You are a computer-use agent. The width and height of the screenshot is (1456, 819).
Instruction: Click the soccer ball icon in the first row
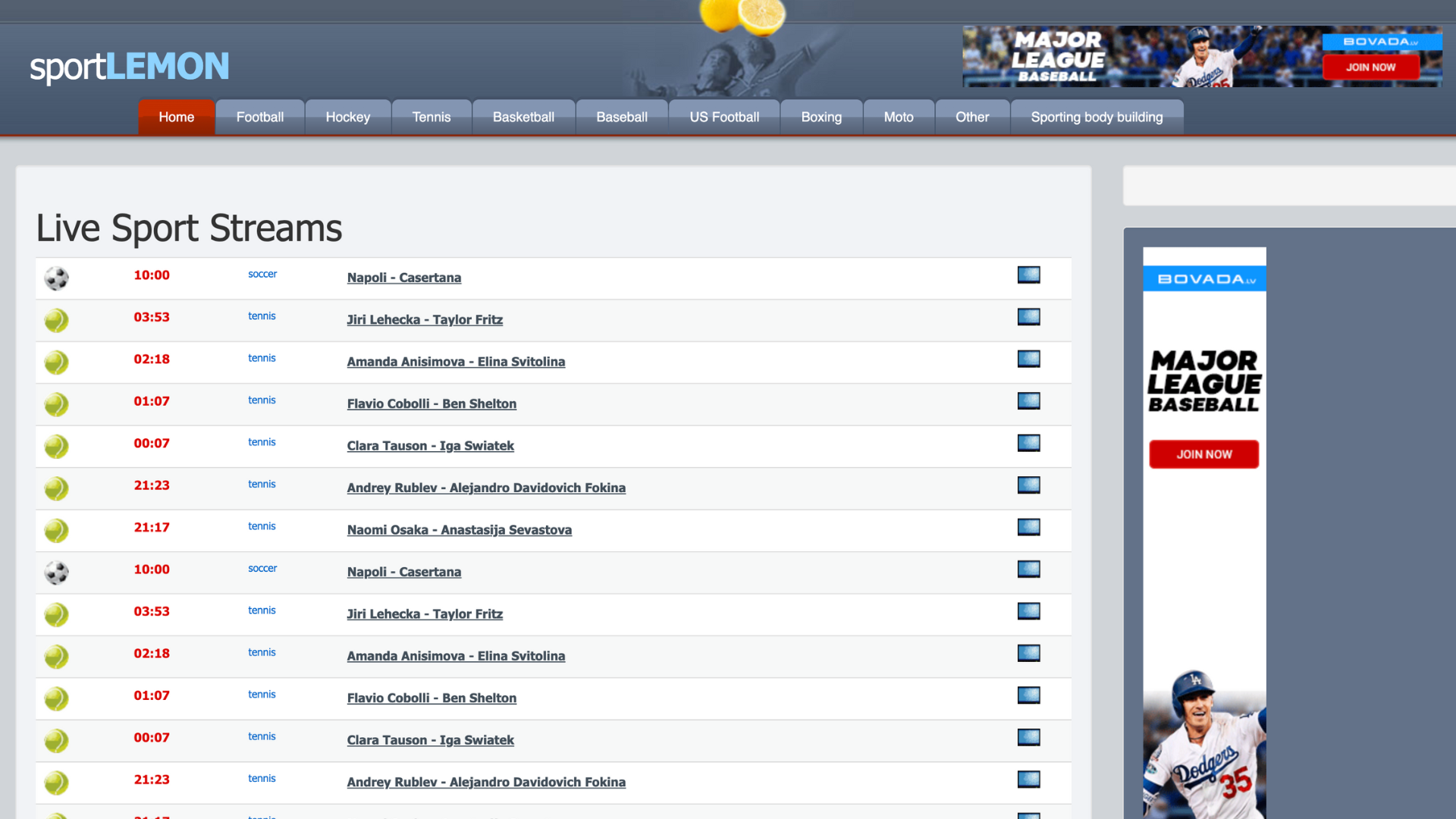(x=56, y=278)
